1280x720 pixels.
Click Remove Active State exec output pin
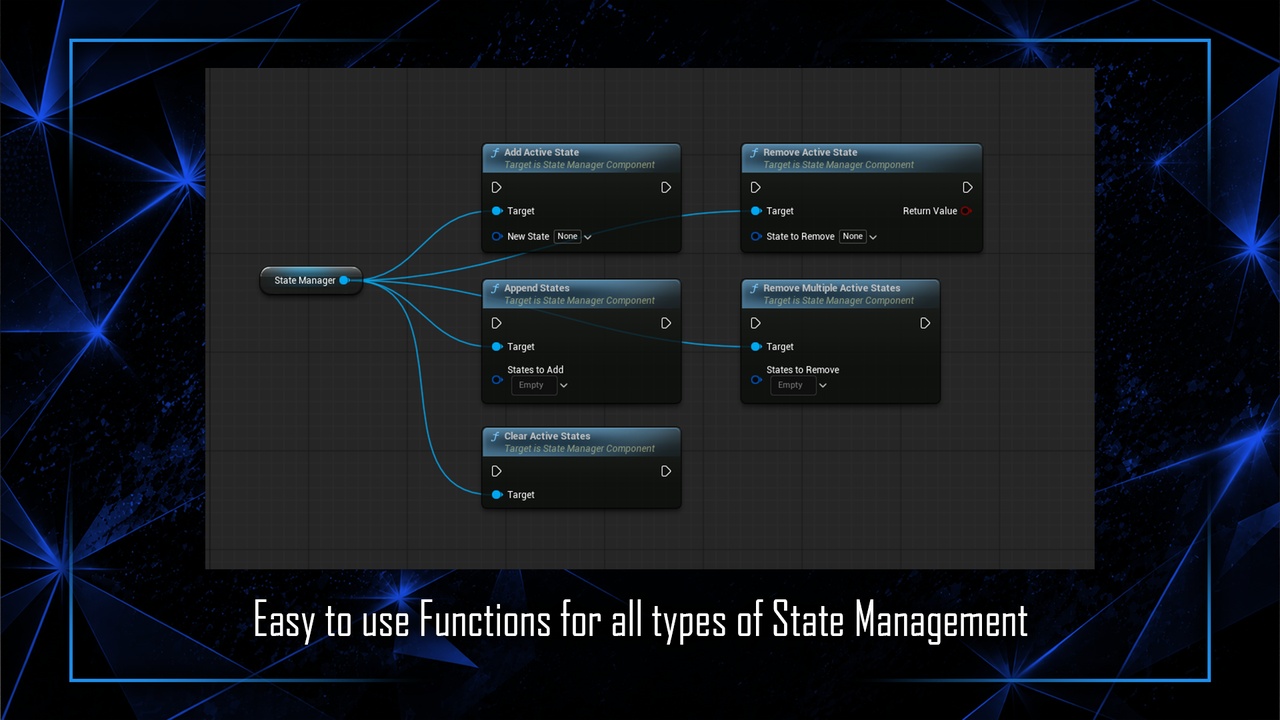pos(967,187)
